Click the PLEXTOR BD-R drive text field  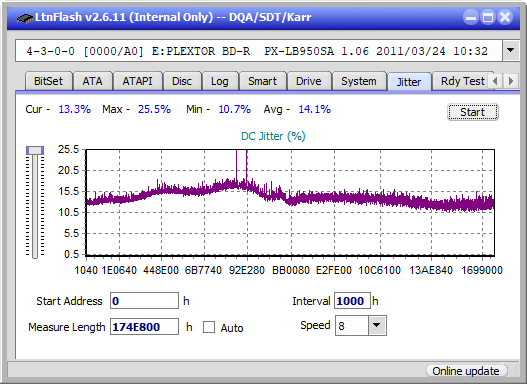pos(259,51)
